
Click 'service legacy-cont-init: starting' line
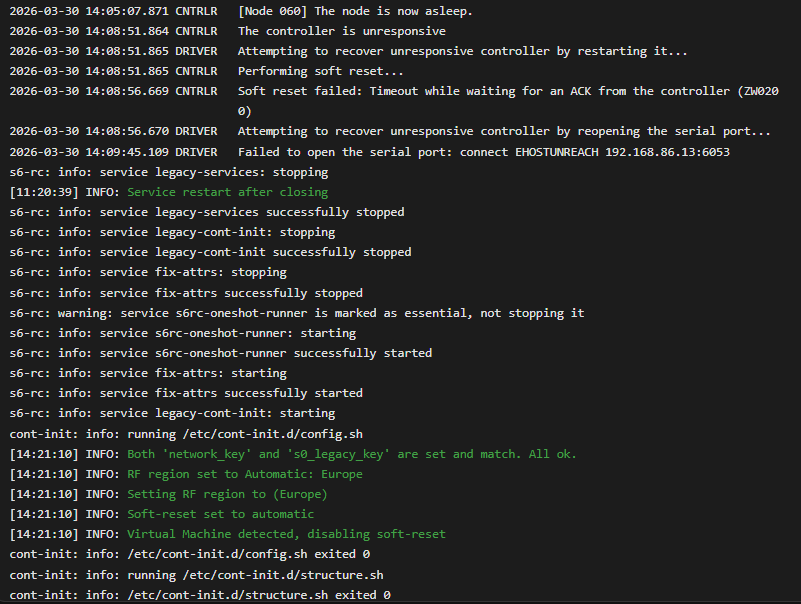(x=172, y=413)
